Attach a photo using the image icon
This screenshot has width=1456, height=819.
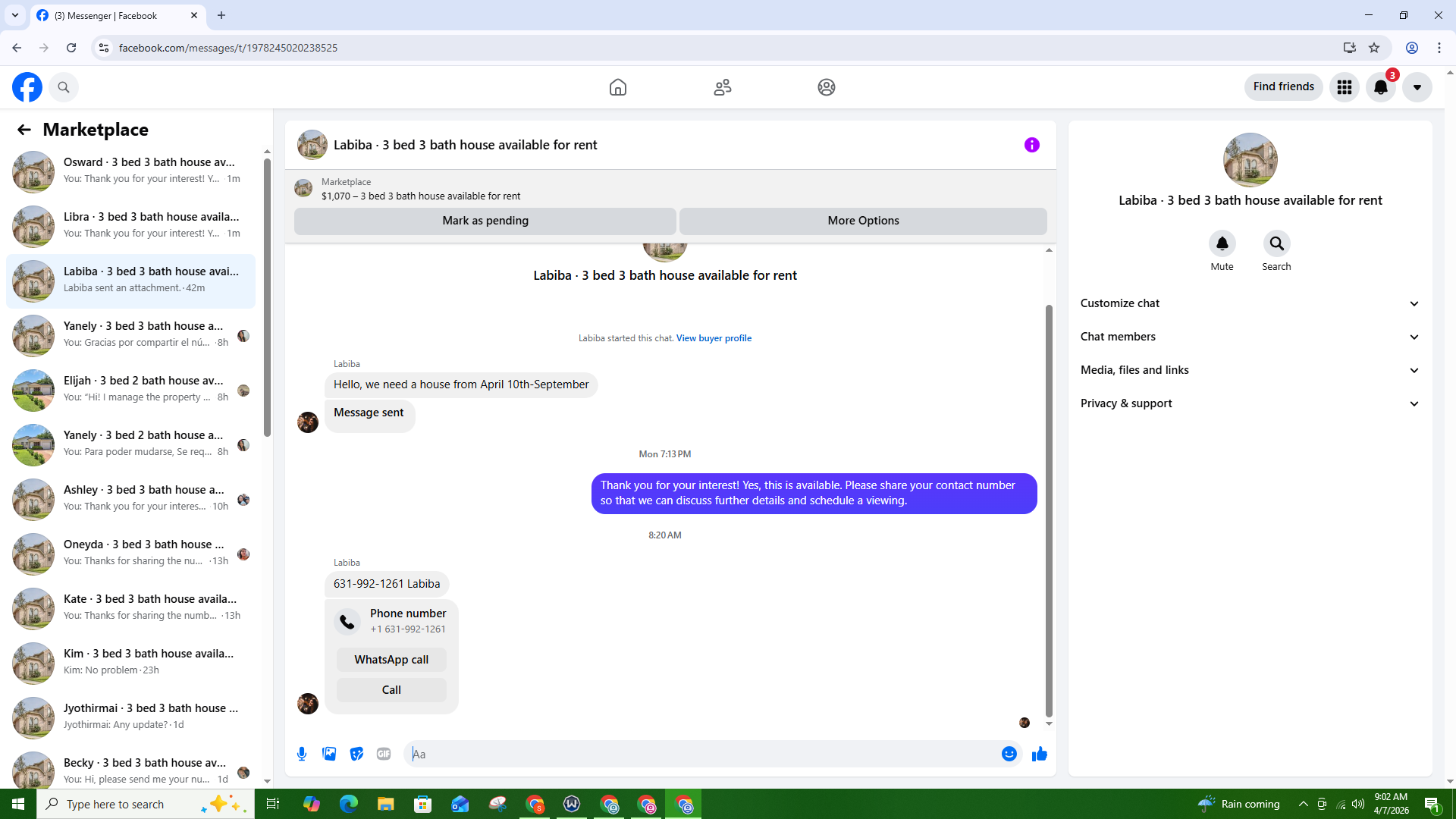tap(329, 754)
